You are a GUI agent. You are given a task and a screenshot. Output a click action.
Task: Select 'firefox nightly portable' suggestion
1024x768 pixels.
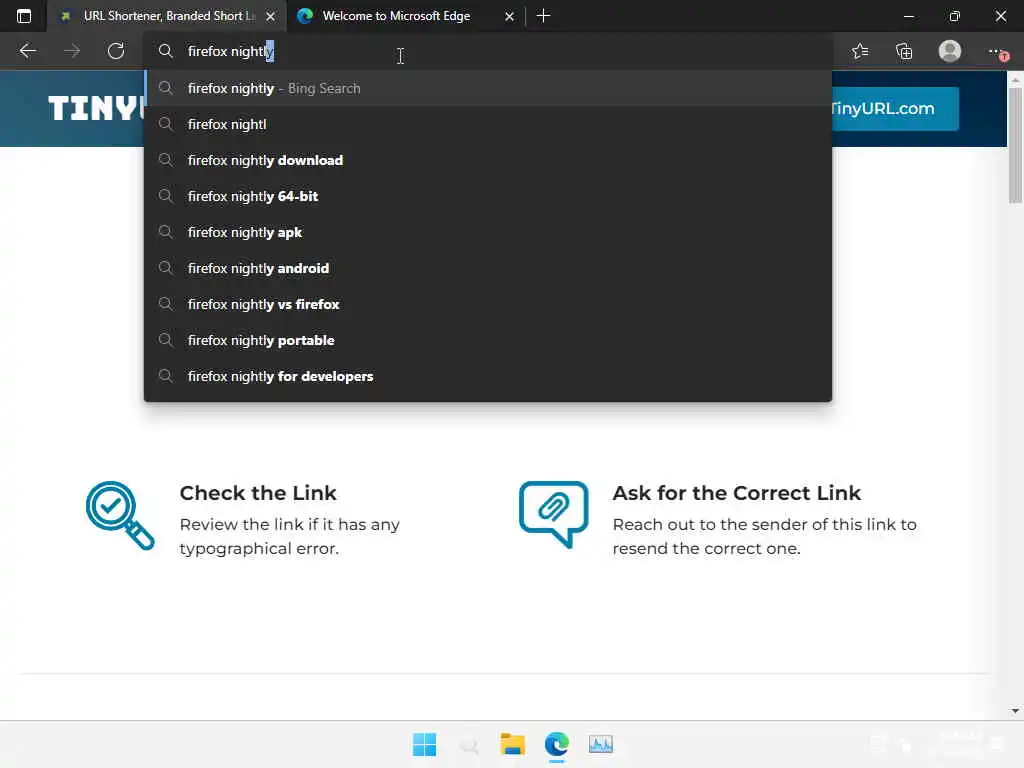point(488,340)
